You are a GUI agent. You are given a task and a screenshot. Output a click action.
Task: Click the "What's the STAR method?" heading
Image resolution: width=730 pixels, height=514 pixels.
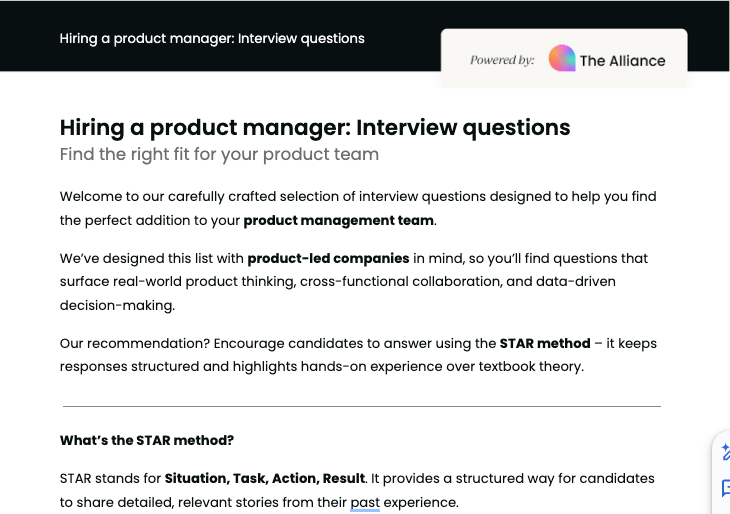coord(147,440)
